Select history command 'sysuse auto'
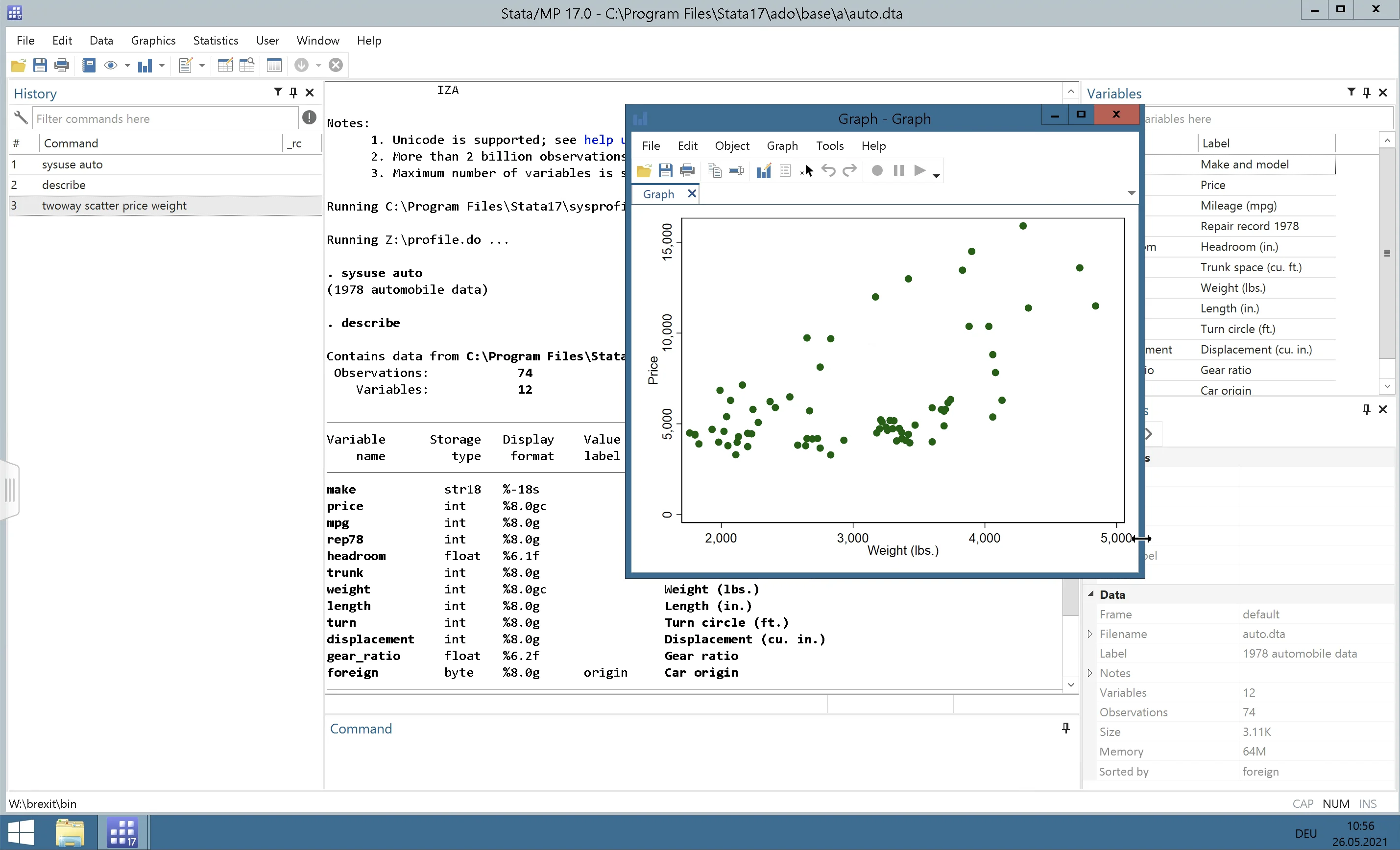This screenshot has height=850, width=1400. tap(72, 165)
